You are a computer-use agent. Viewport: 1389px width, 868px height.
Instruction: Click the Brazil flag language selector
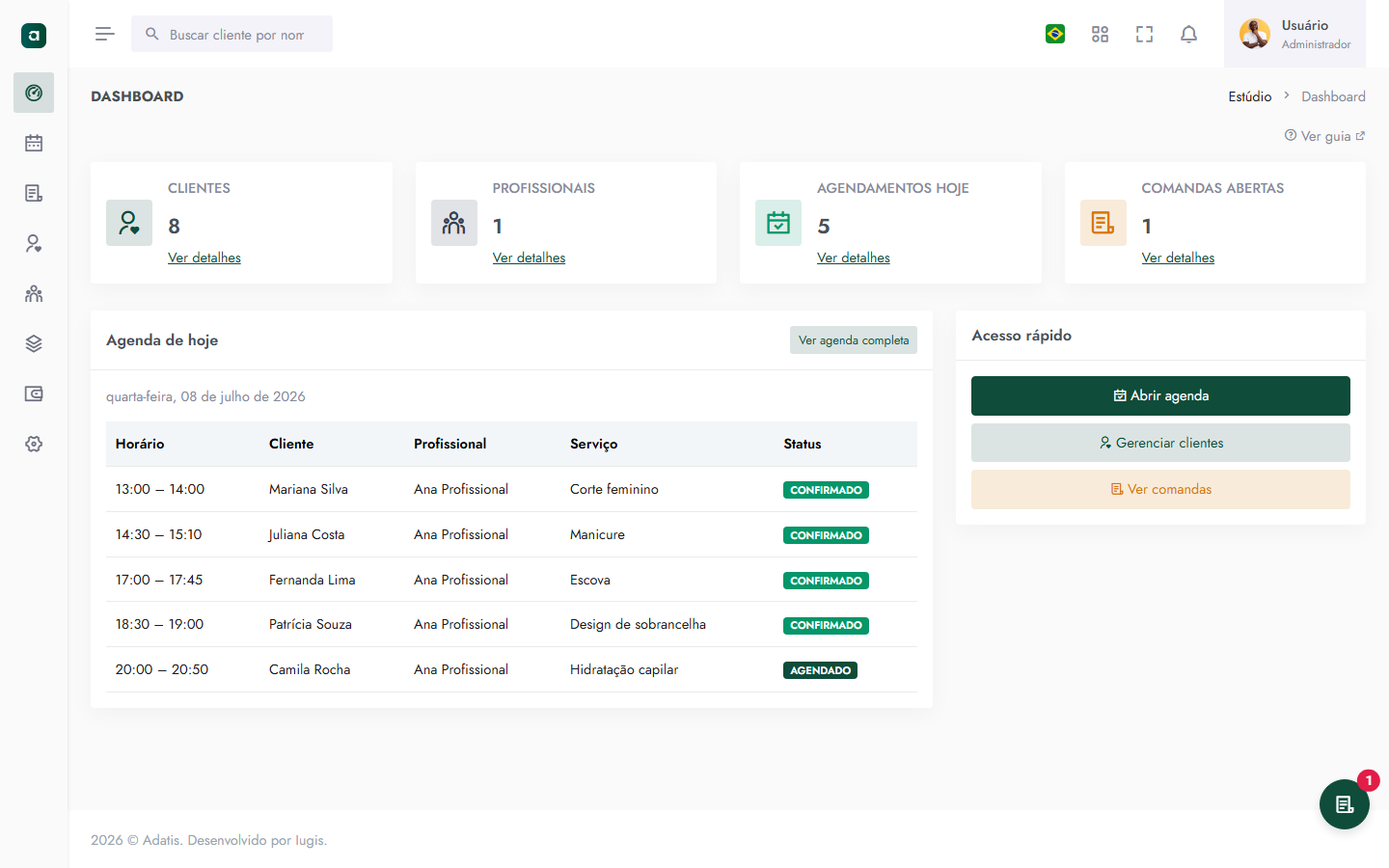coord(1055,34)
